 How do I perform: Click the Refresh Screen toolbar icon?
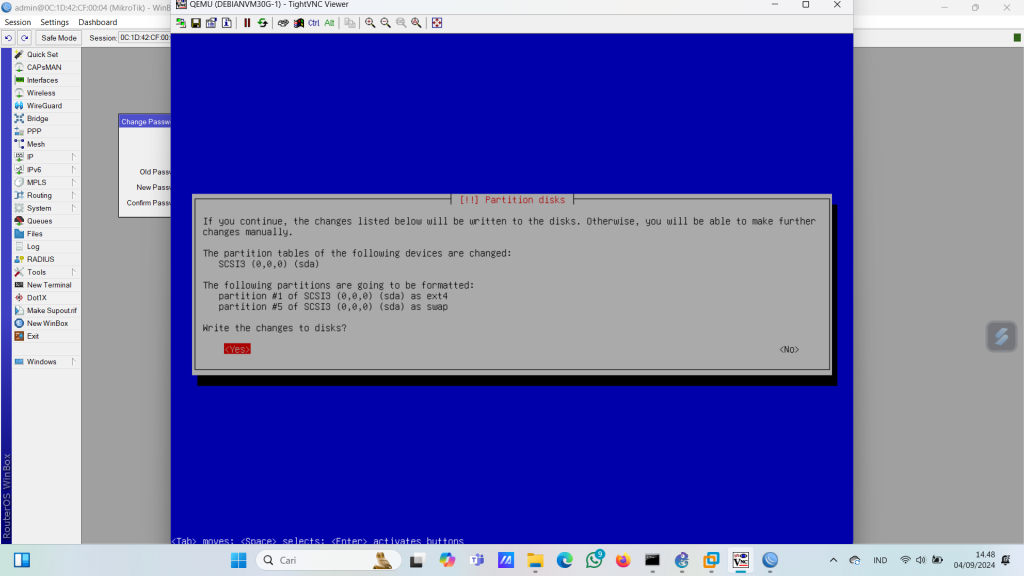[x=262, y=23]
